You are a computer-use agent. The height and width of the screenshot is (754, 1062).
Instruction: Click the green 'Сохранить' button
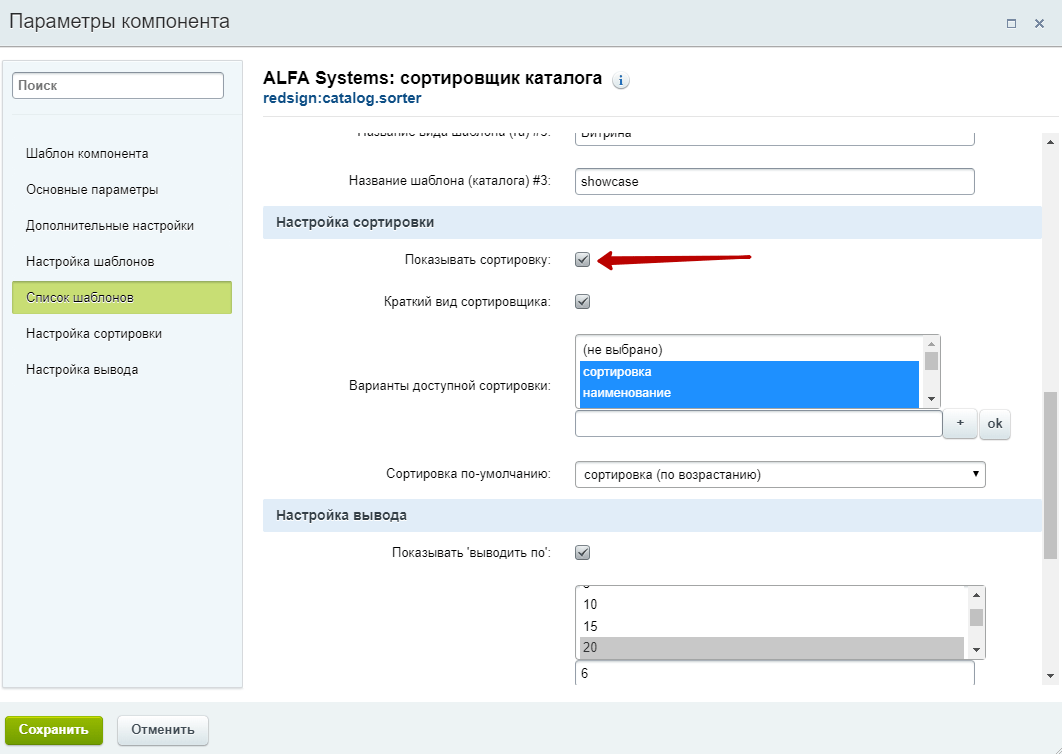pos(54,730)
